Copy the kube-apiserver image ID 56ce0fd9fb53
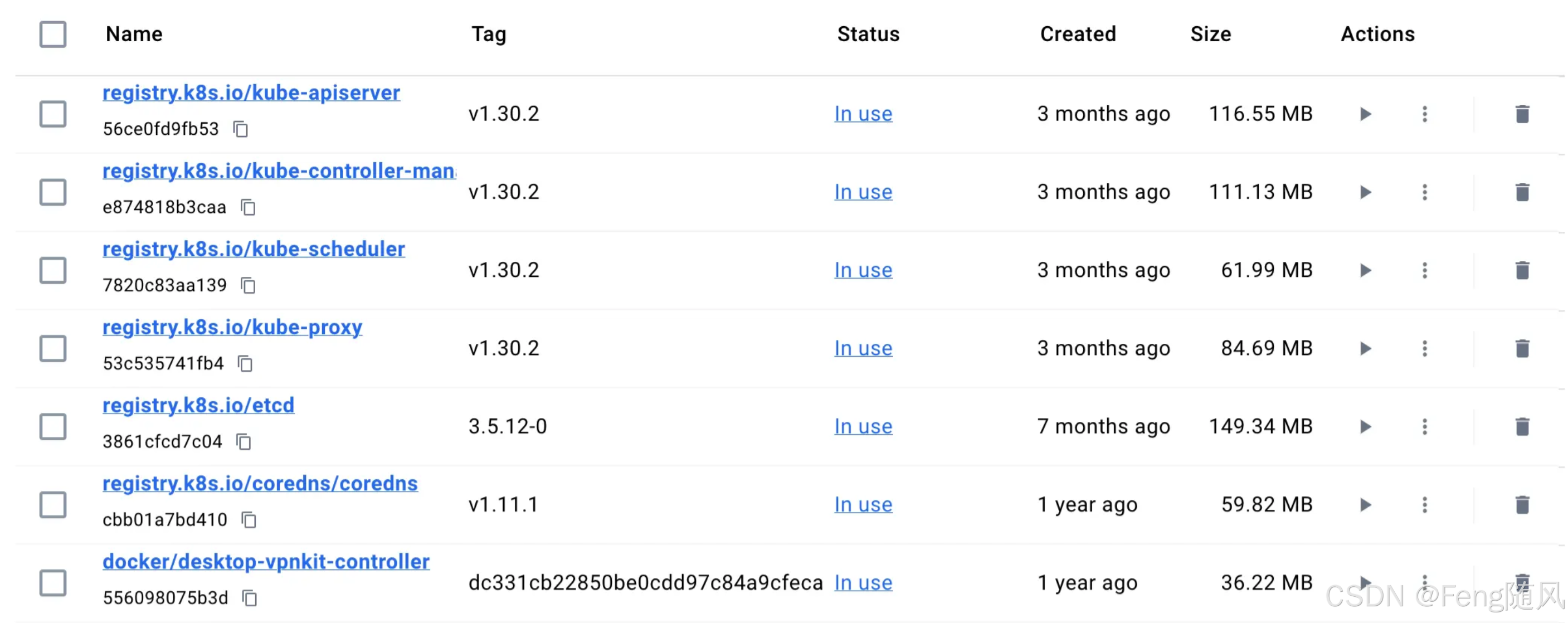 click(x=240, y=129)
